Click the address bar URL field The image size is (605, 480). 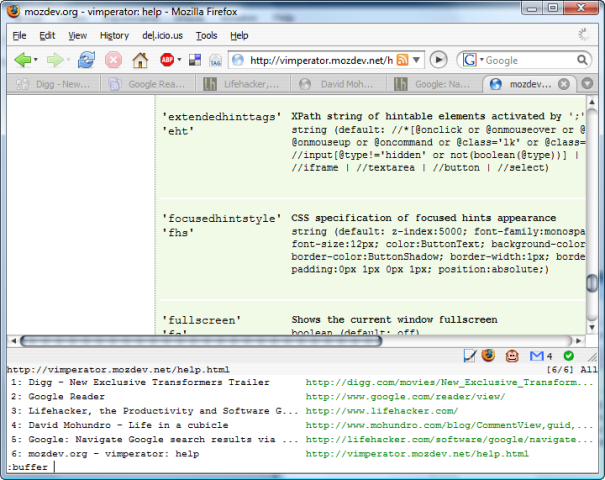[x=321, y=60]
